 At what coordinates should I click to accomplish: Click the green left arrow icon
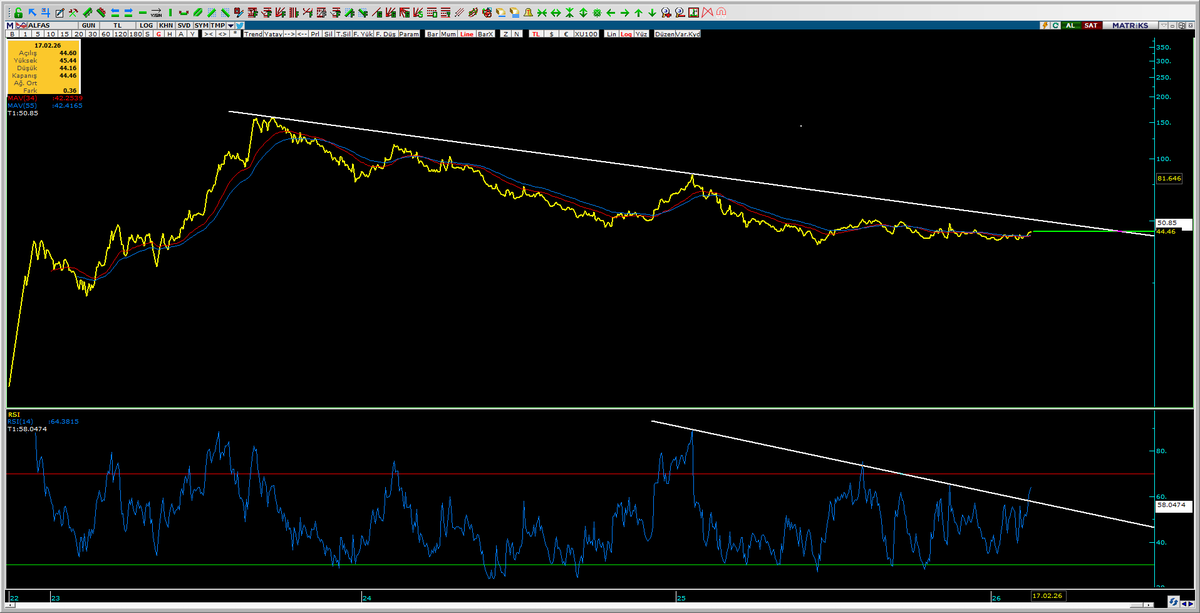(610, 13)
